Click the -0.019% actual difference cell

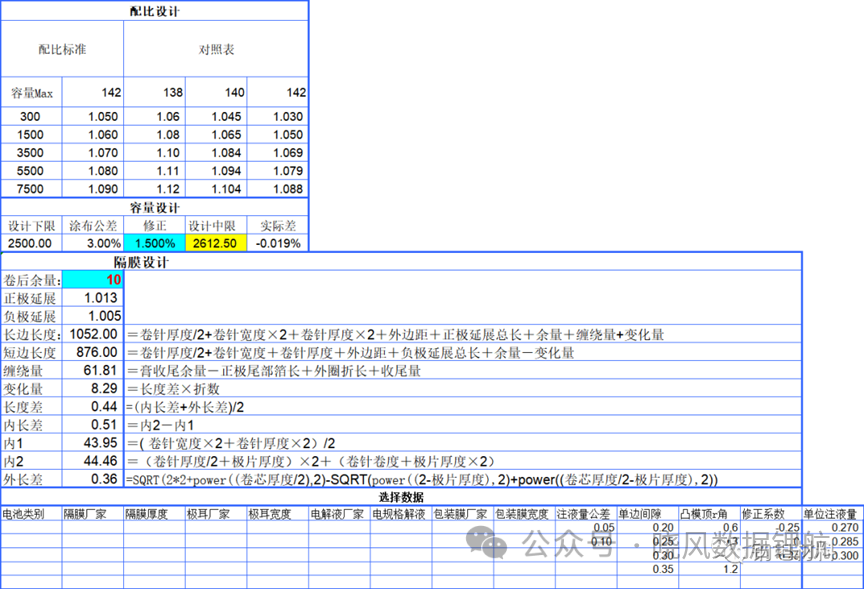[x=278, y=243]
